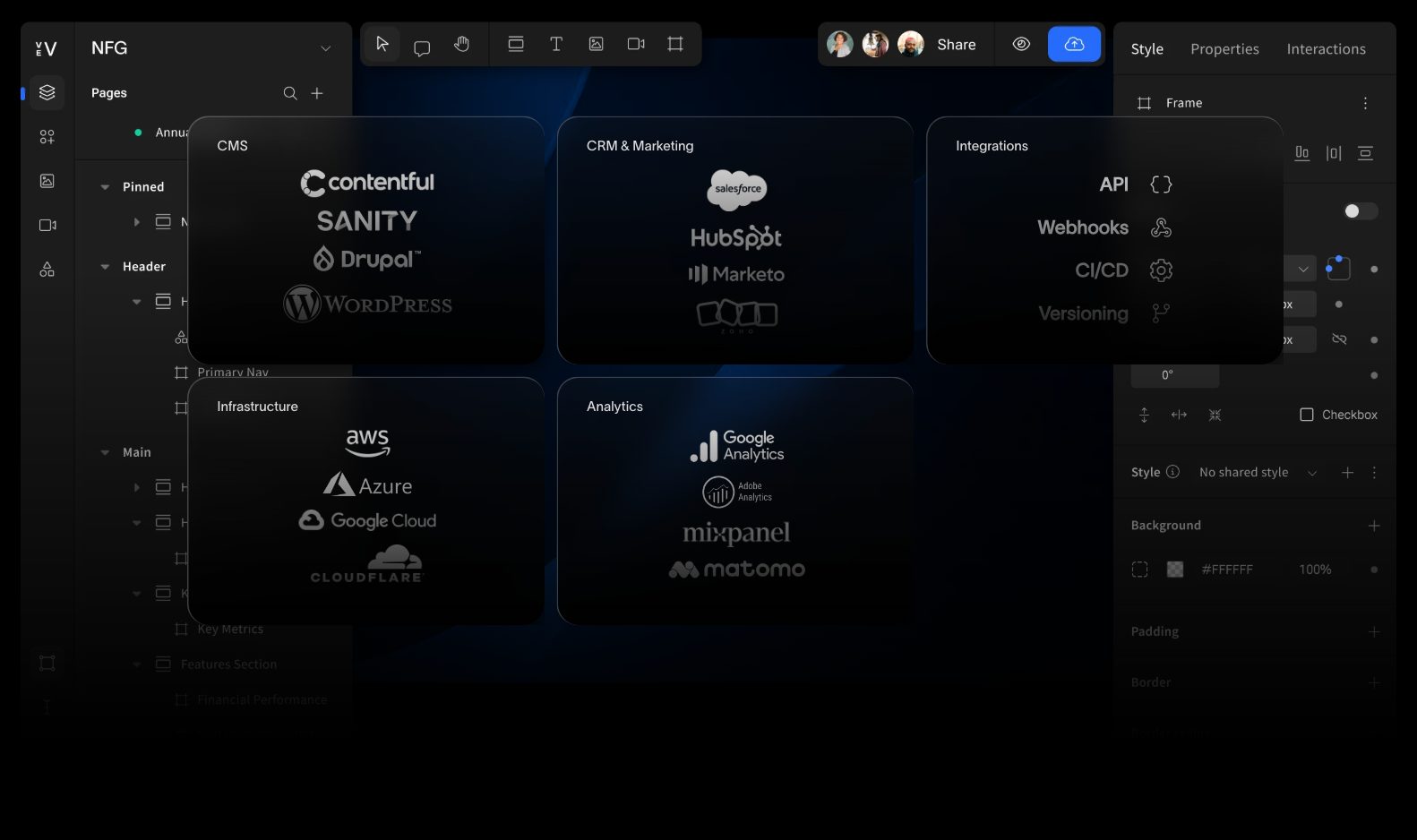Open Frame options three-dot menu
1417x840 pixels.
tap(1365, 103)
